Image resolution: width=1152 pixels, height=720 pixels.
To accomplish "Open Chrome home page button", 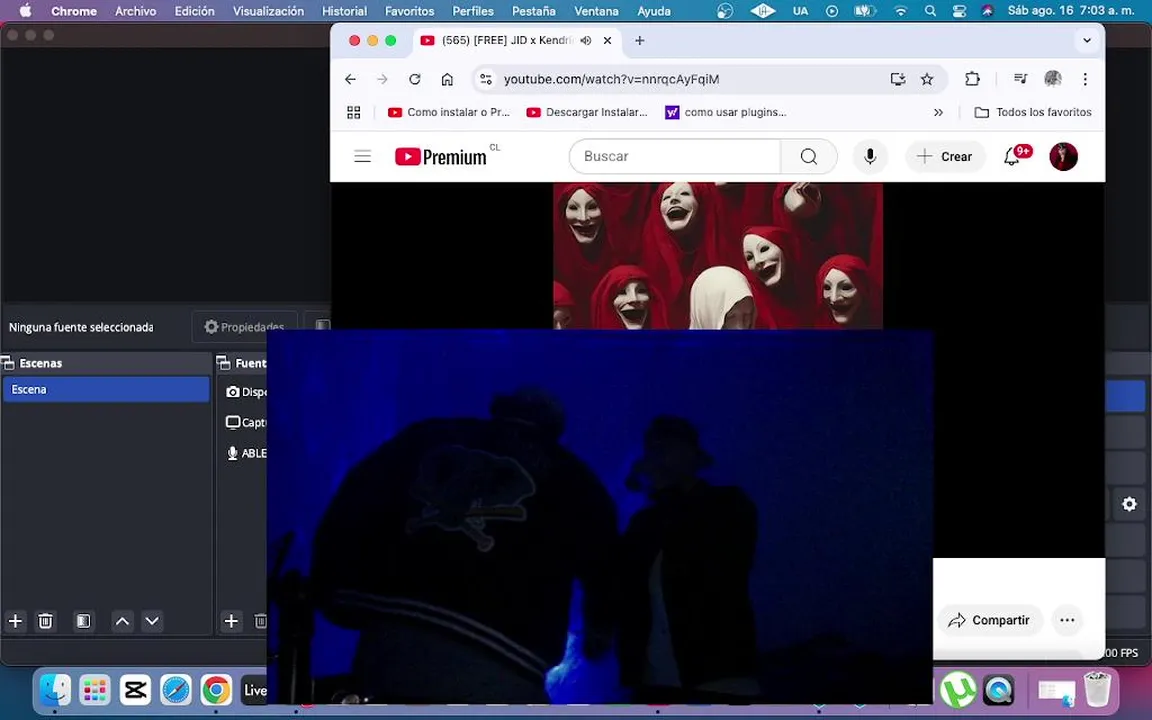I will (x=447, y=79).
